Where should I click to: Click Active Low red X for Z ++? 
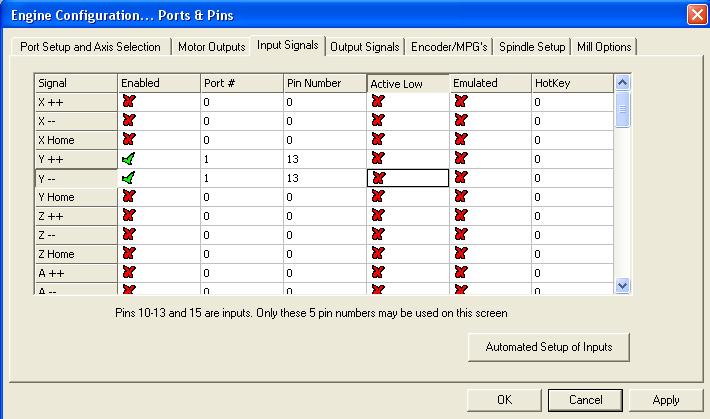[377, 215]
